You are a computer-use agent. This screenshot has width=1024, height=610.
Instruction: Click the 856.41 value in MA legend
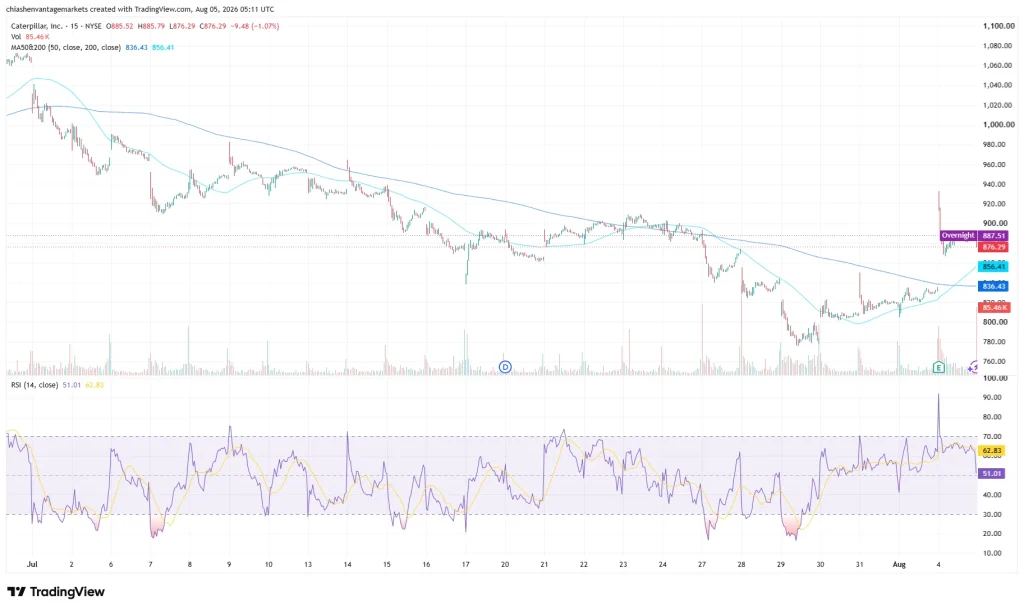163,48
